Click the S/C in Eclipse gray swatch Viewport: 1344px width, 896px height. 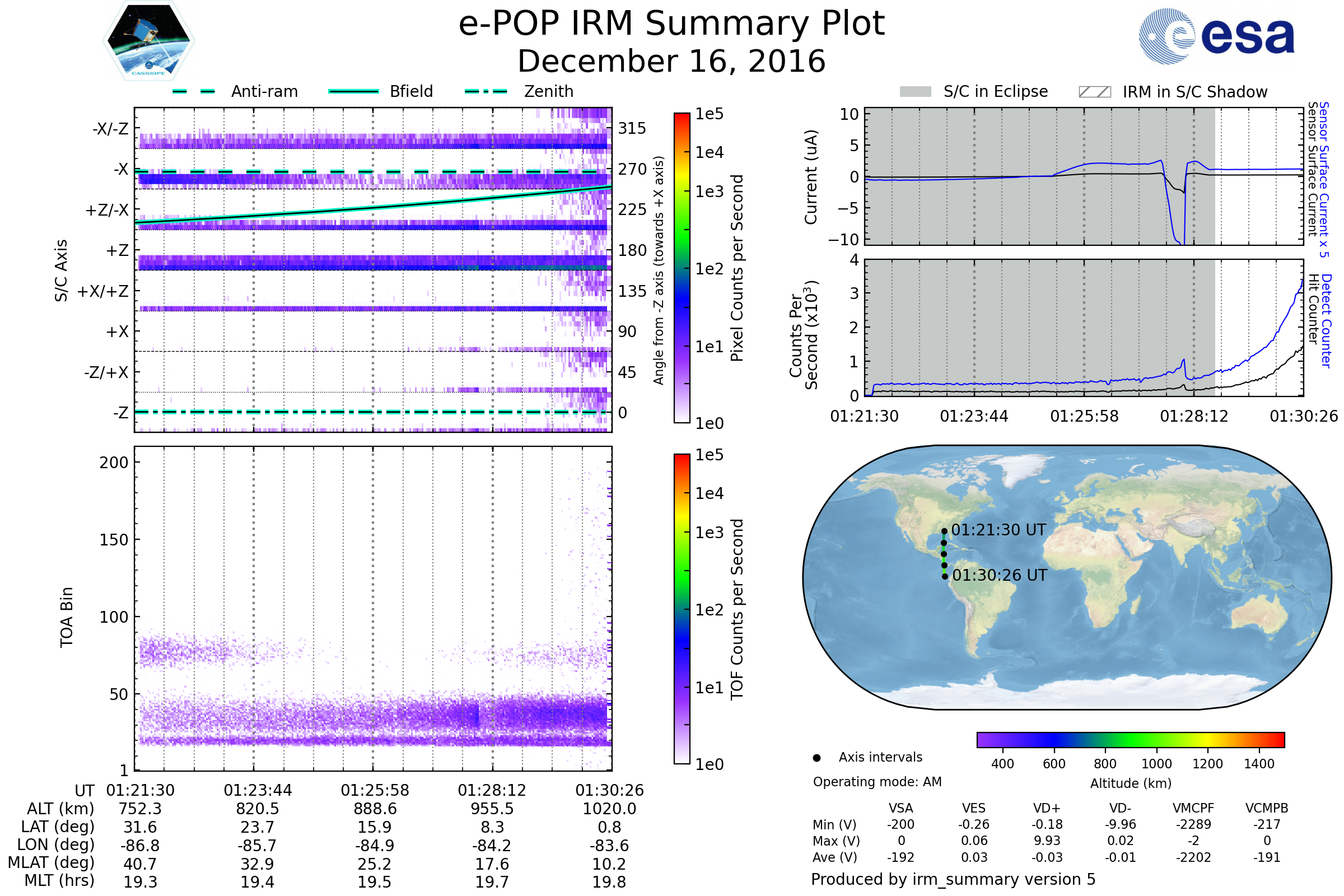(915, 92)
